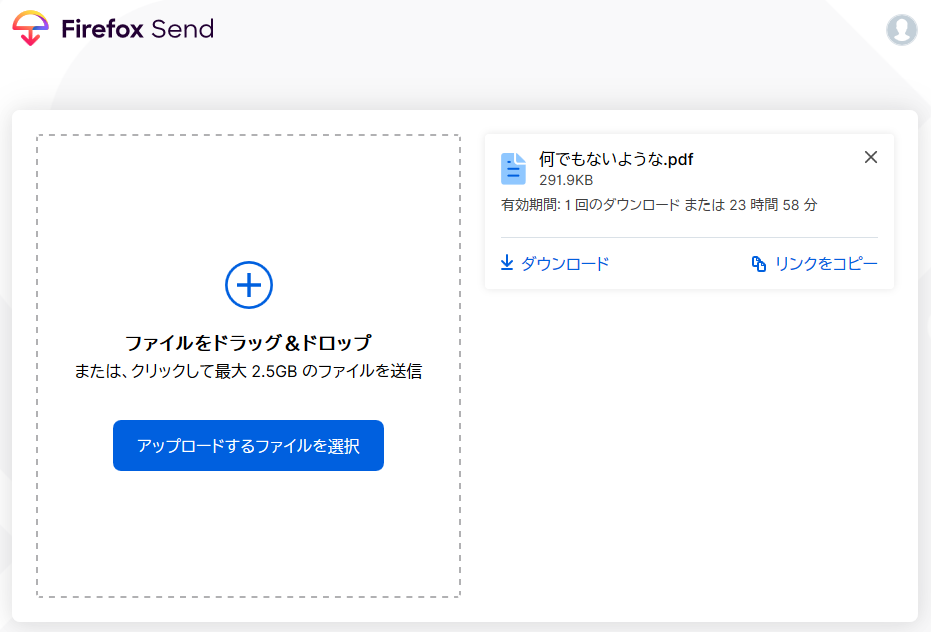Click the separator line in the file card
Screen dimensions: 931x632
click(689, 238)
